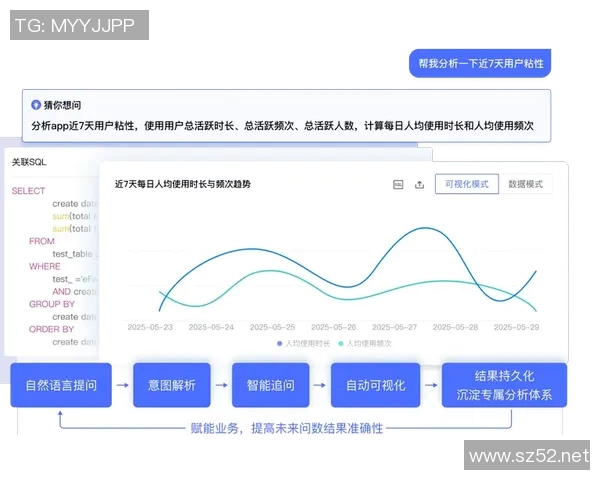Toggle the 人均使用时长 legend item
Image resolution: width=600 pixels, height=480 pixels.
[303, 343]
